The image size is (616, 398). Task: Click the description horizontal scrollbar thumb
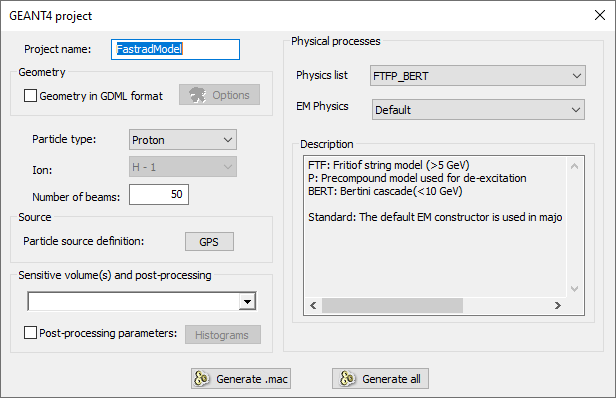tap(392, 305)
